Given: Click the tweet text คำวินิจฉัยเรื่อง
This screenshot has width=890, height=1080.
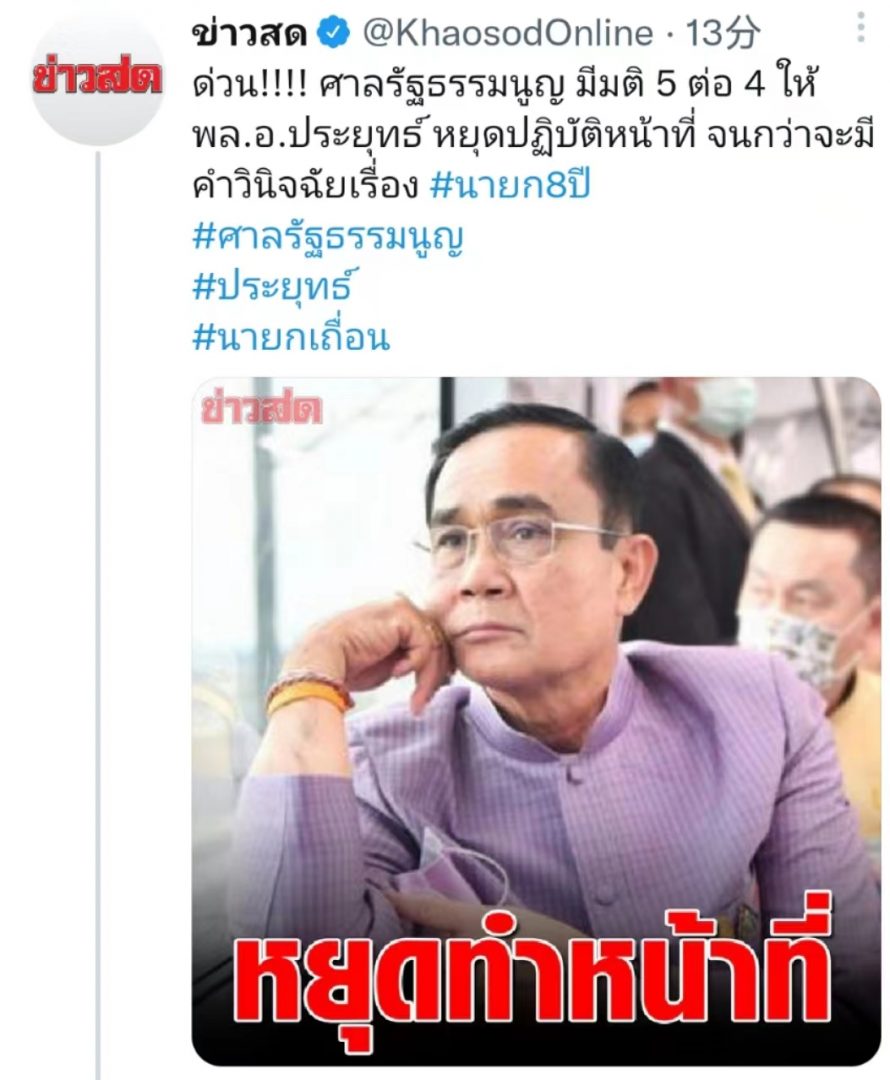Looking at the screenshot, I should pyautogui.click(x=306, y=187).
